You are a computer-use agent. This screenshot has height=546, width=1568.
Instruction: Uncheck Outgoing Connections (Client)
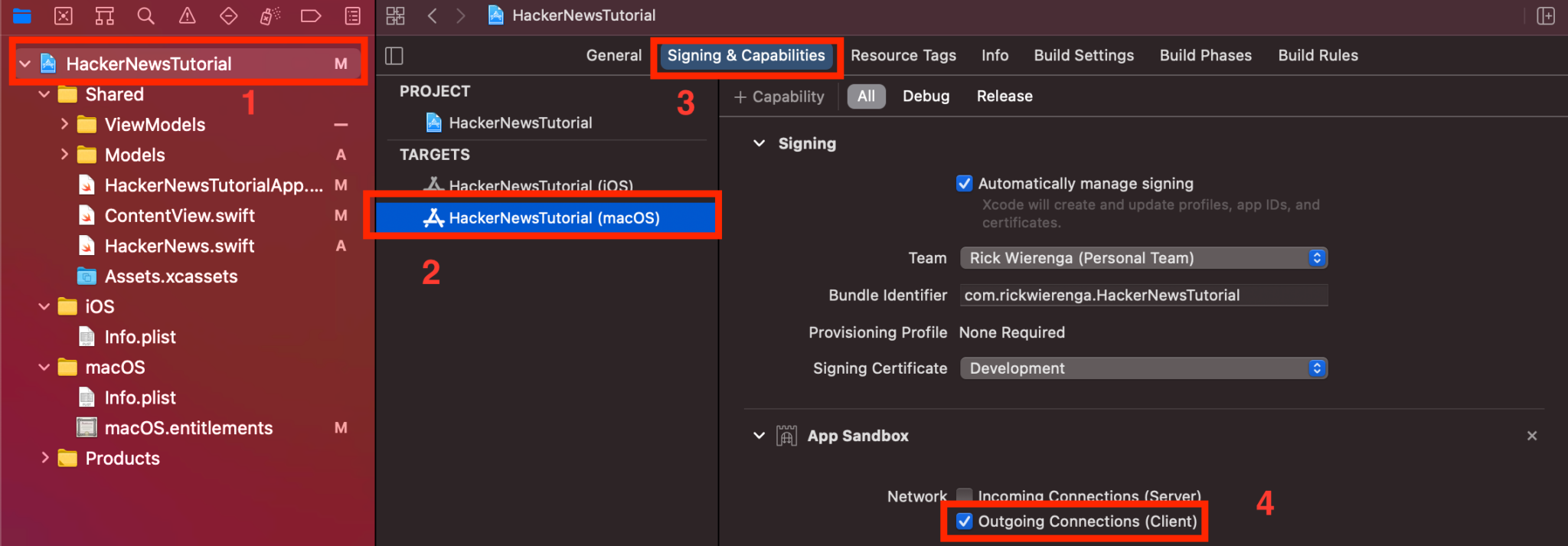(965, 521)
